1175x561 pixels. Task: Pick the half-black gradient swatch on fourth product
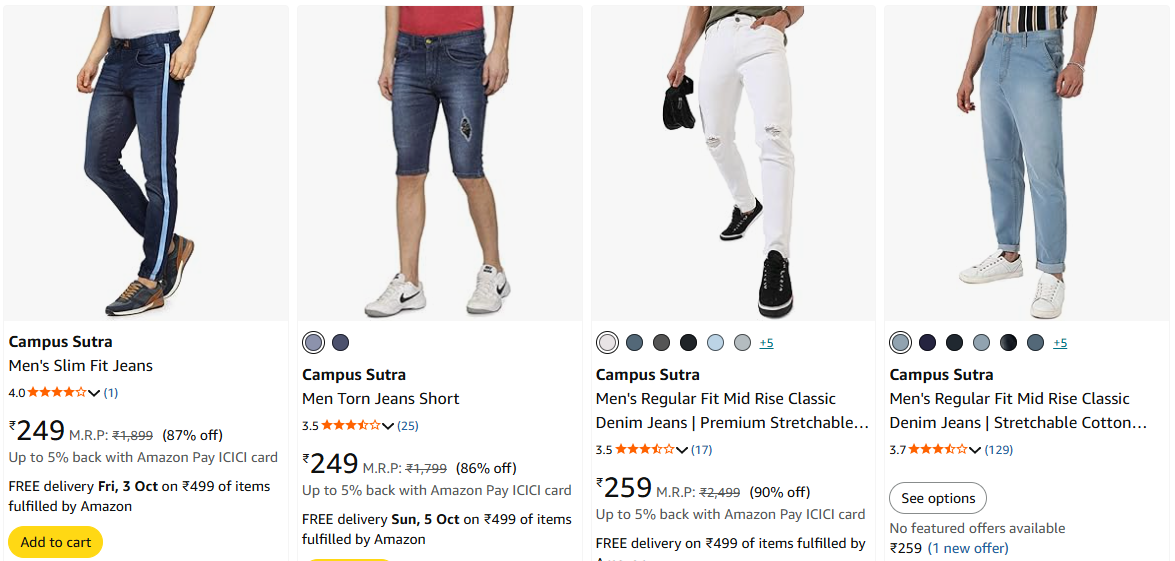1008,343
